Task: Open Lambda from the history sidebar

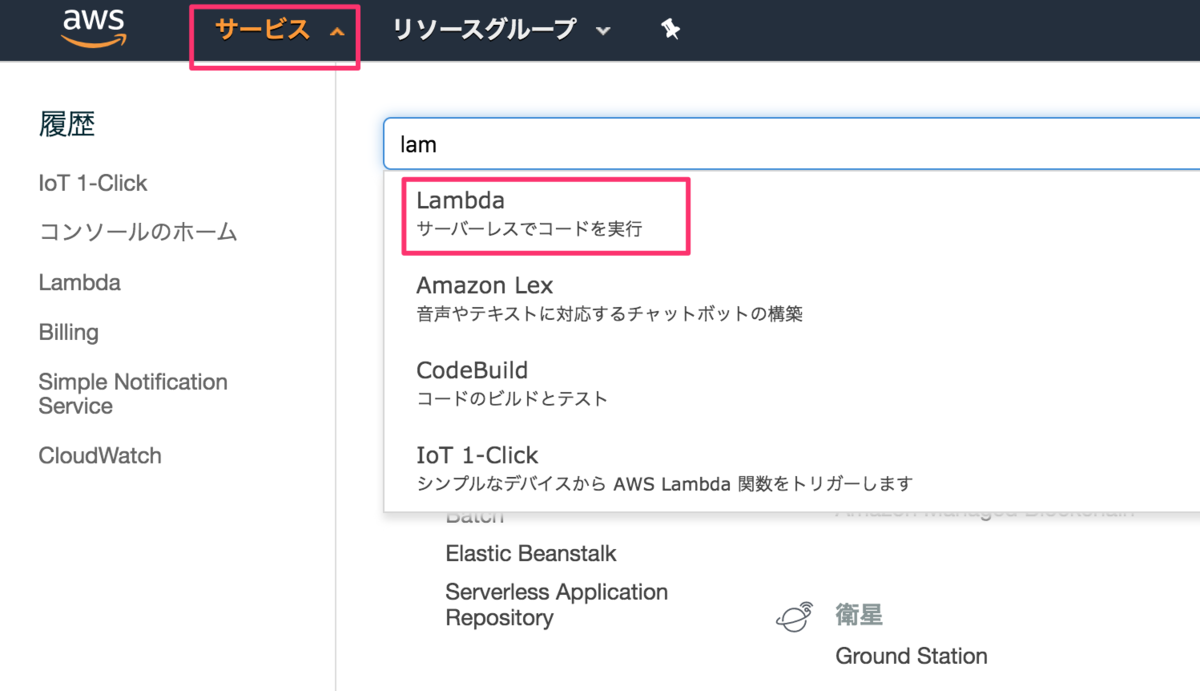Action: 79,282
